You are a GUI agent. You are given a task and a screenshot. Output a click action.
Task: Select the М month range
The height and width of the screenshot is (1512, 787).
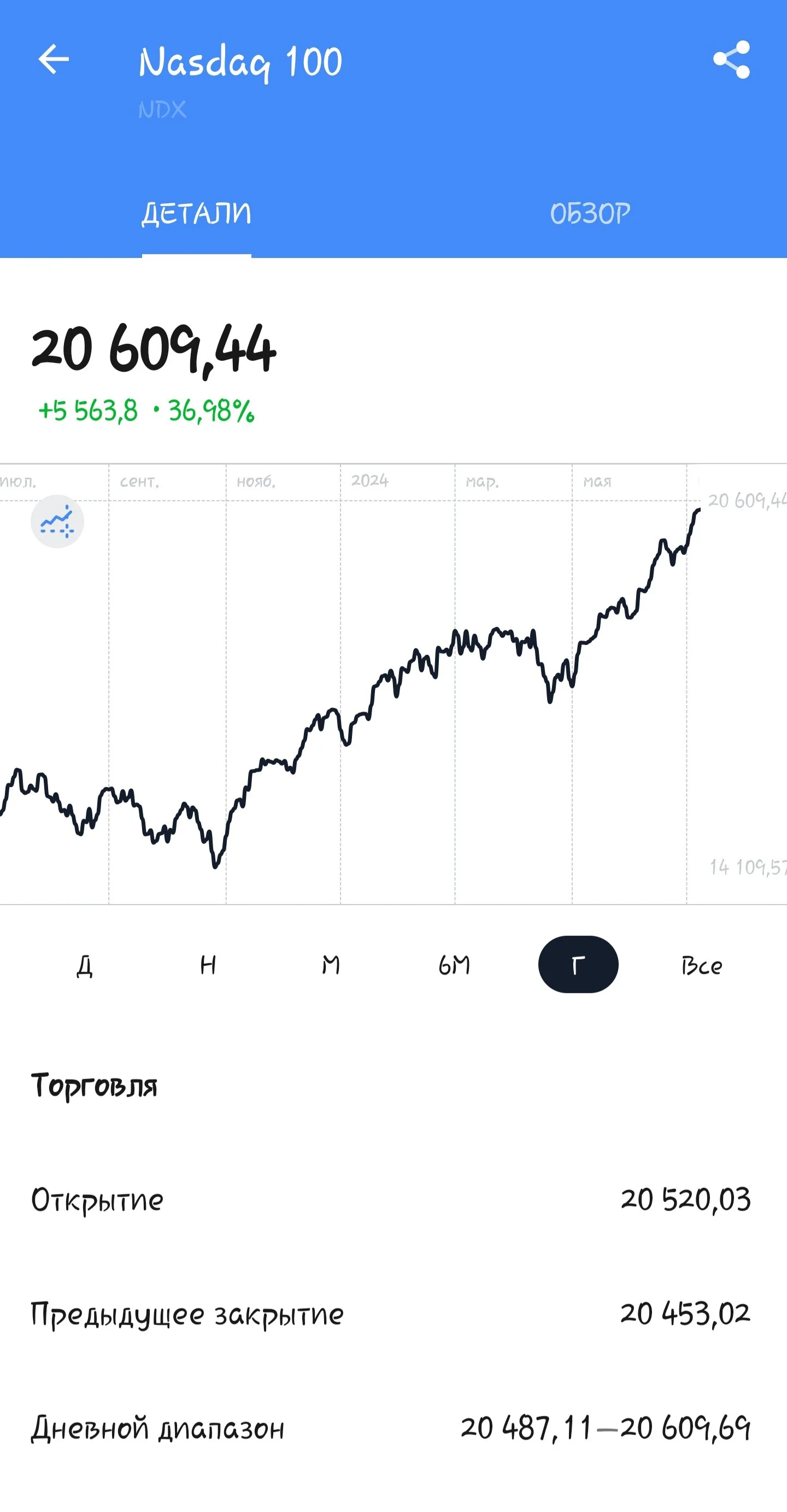point(331,965)
